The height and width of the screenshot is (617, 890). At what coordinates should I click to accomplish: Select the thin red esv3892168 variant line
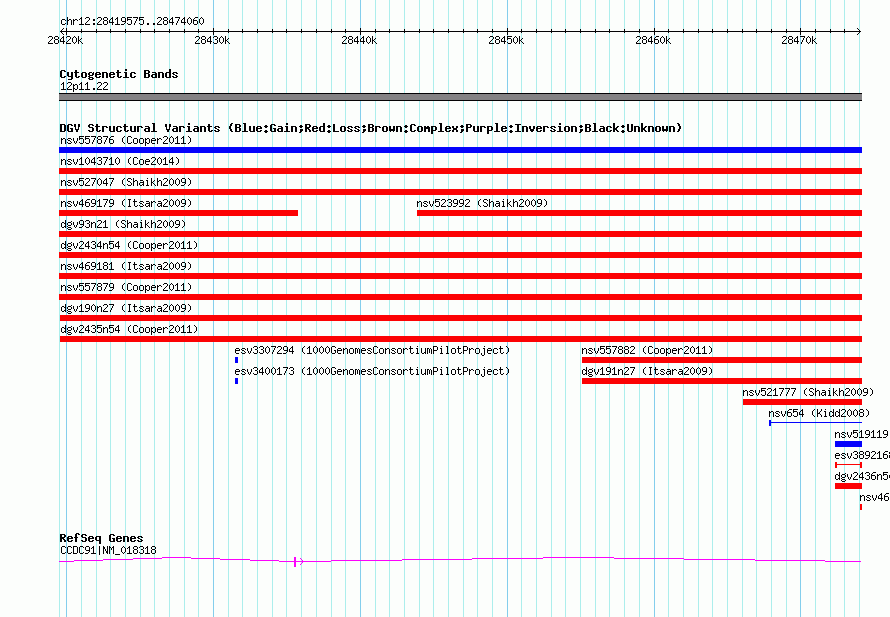click(848, 465)
